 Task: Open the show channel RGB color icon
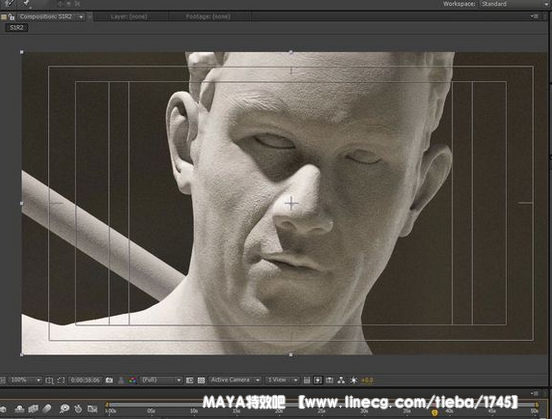click(x=132, y=380)
